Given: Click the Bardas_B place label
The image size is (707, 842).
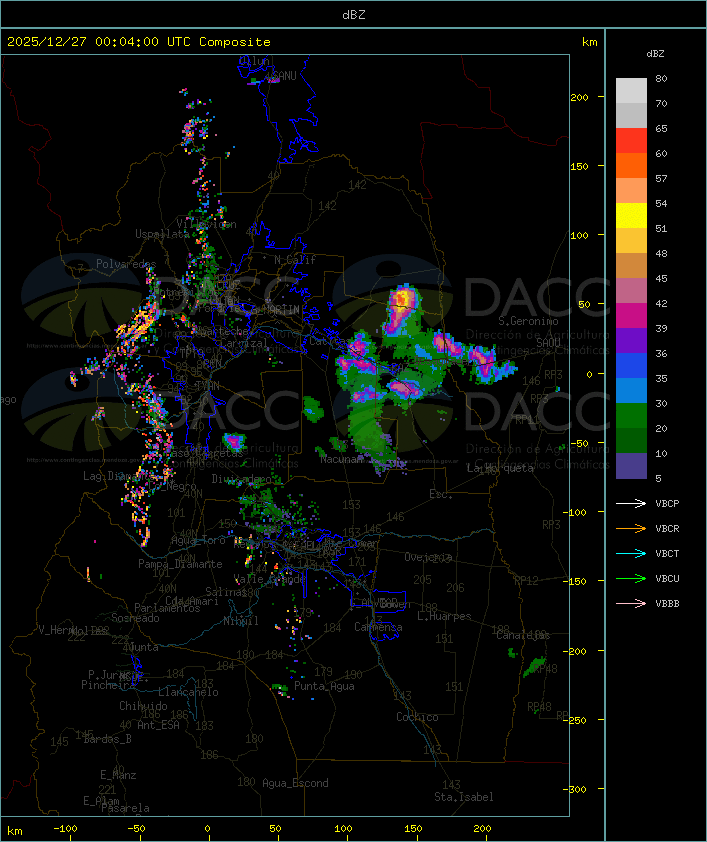Looking at the screenshot, I should (107, 739).
